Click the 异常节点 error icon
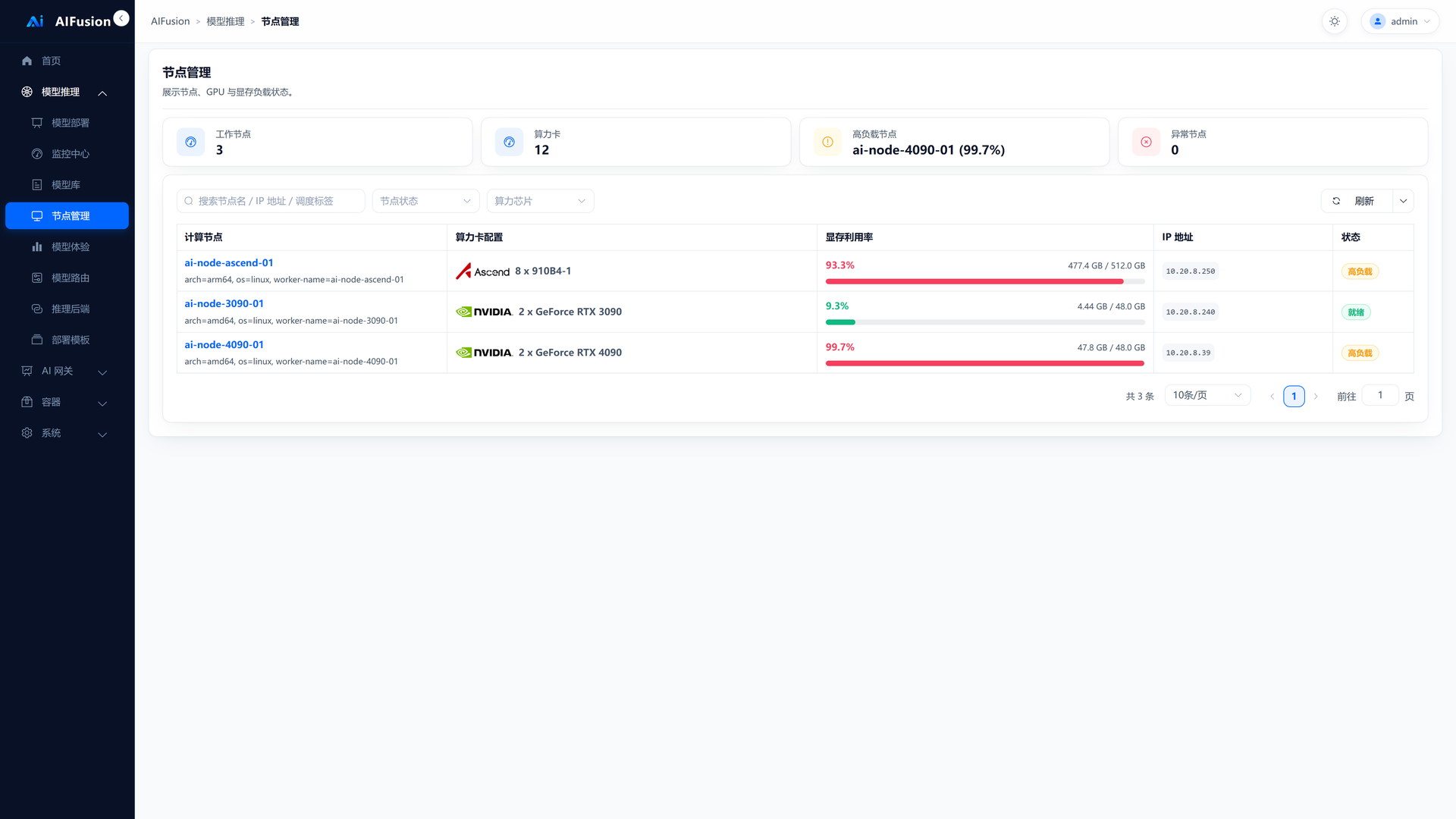 click(x=1147, y=142)
